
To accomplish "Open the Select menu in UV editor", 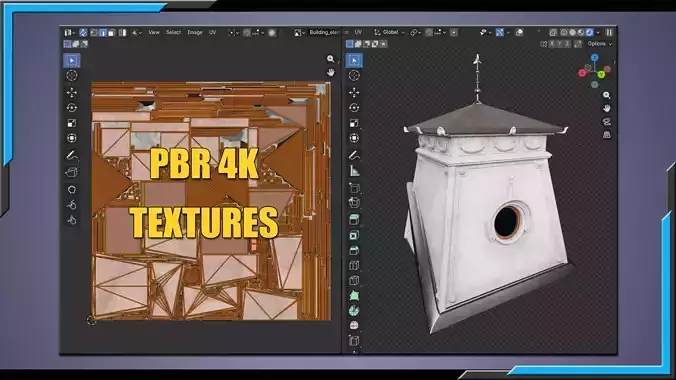I will click(173, 32).
